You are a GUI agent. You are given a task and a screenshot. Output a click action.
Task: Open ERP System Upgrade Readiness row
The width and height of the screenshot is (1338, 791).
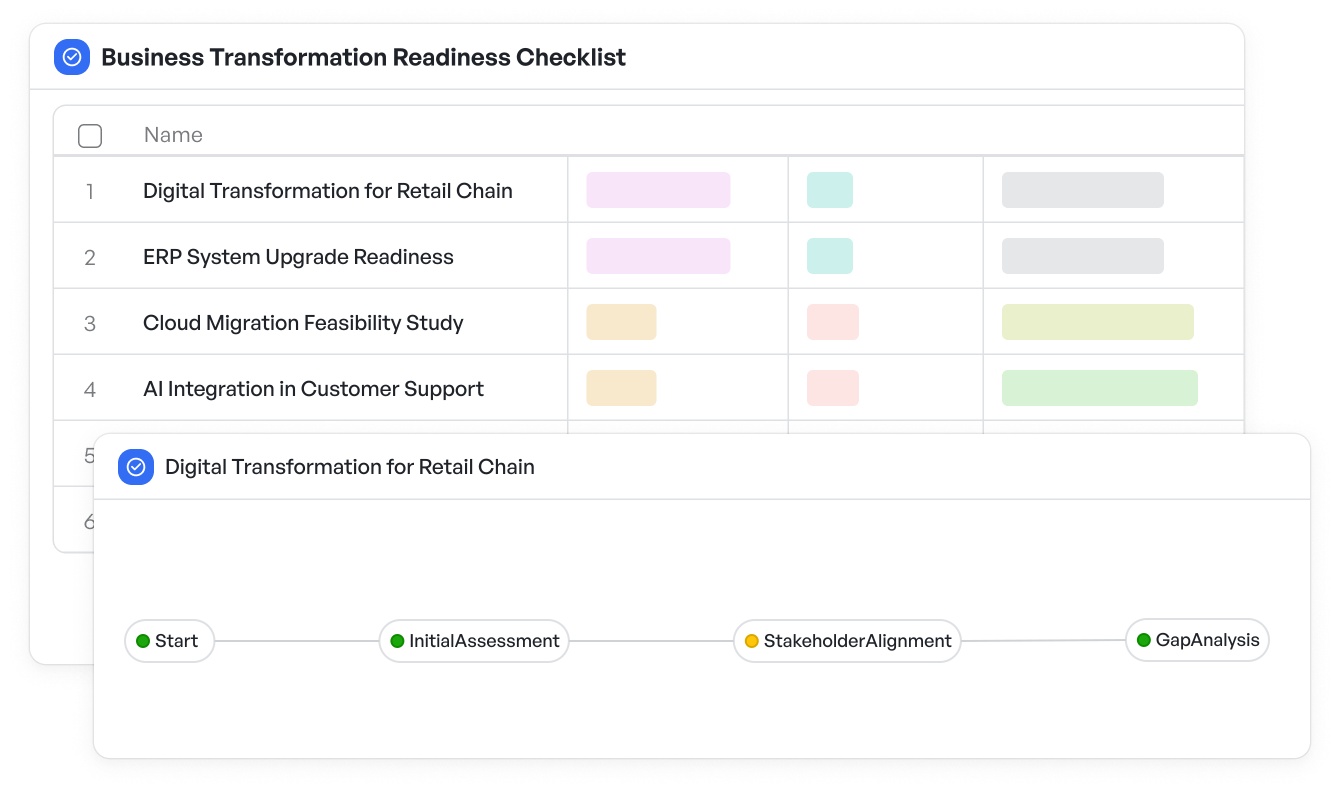pyautogui.click(x=298, y=257)
